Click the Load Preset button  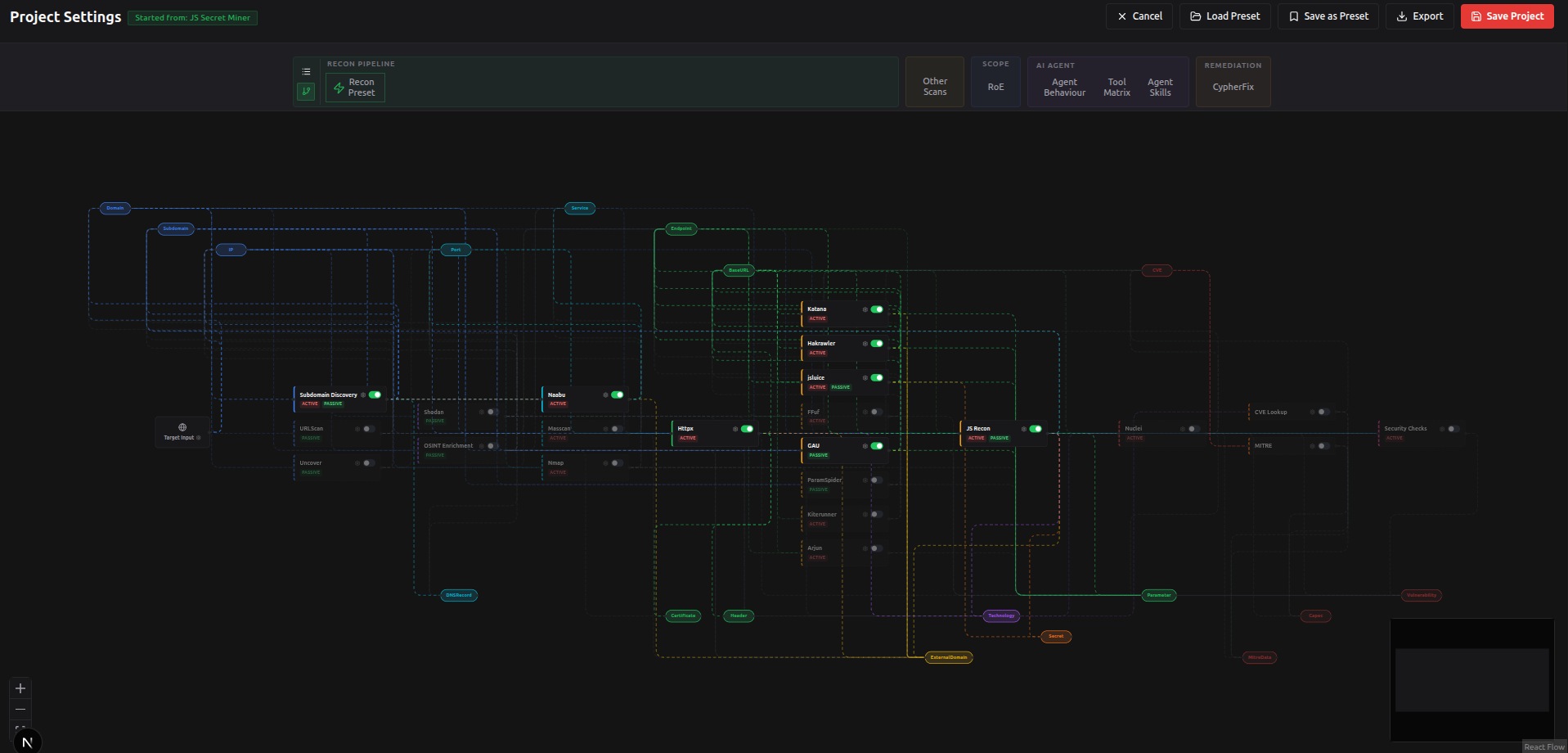(1224, 16)
